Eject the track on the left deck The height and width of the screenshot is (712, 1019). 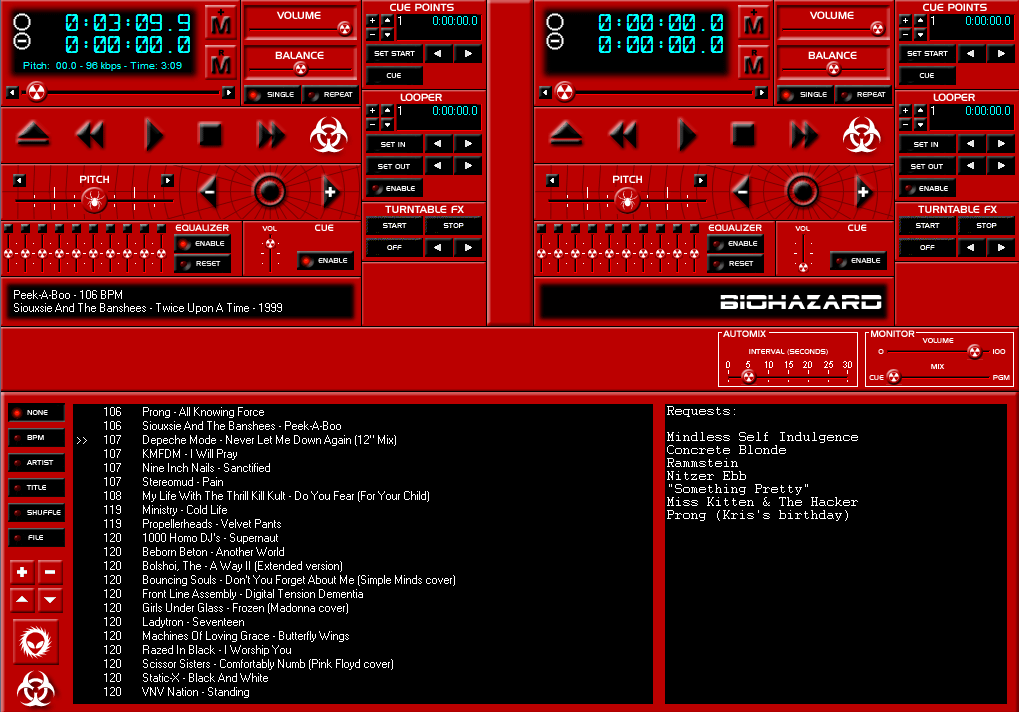32,134
